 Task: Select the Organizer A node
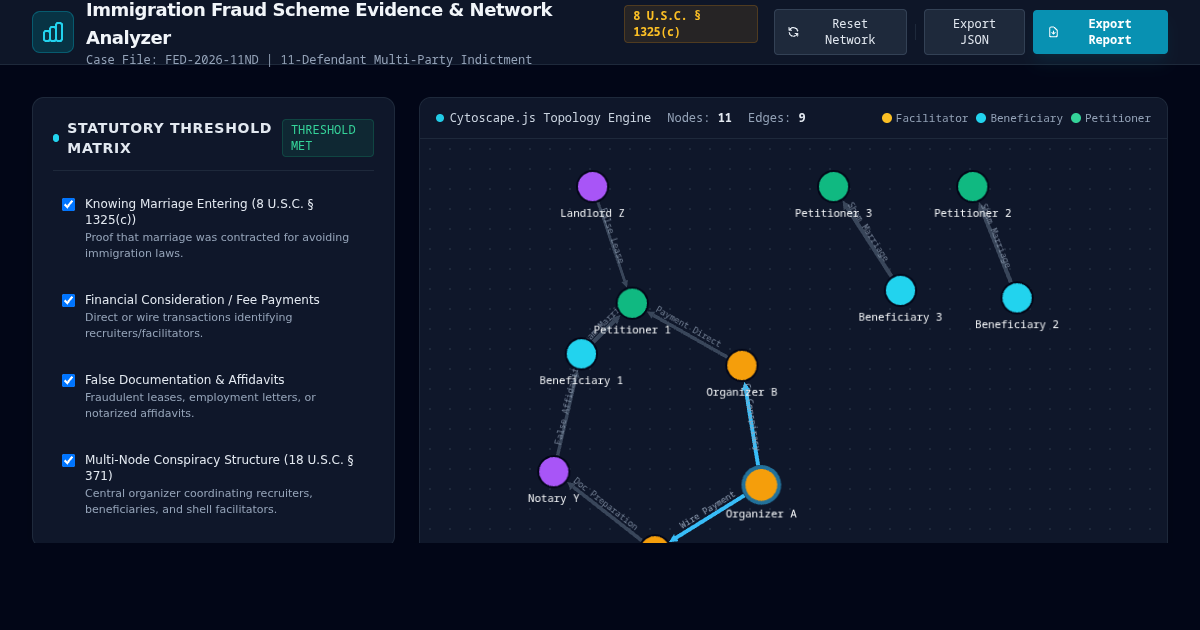coord(761,485)
